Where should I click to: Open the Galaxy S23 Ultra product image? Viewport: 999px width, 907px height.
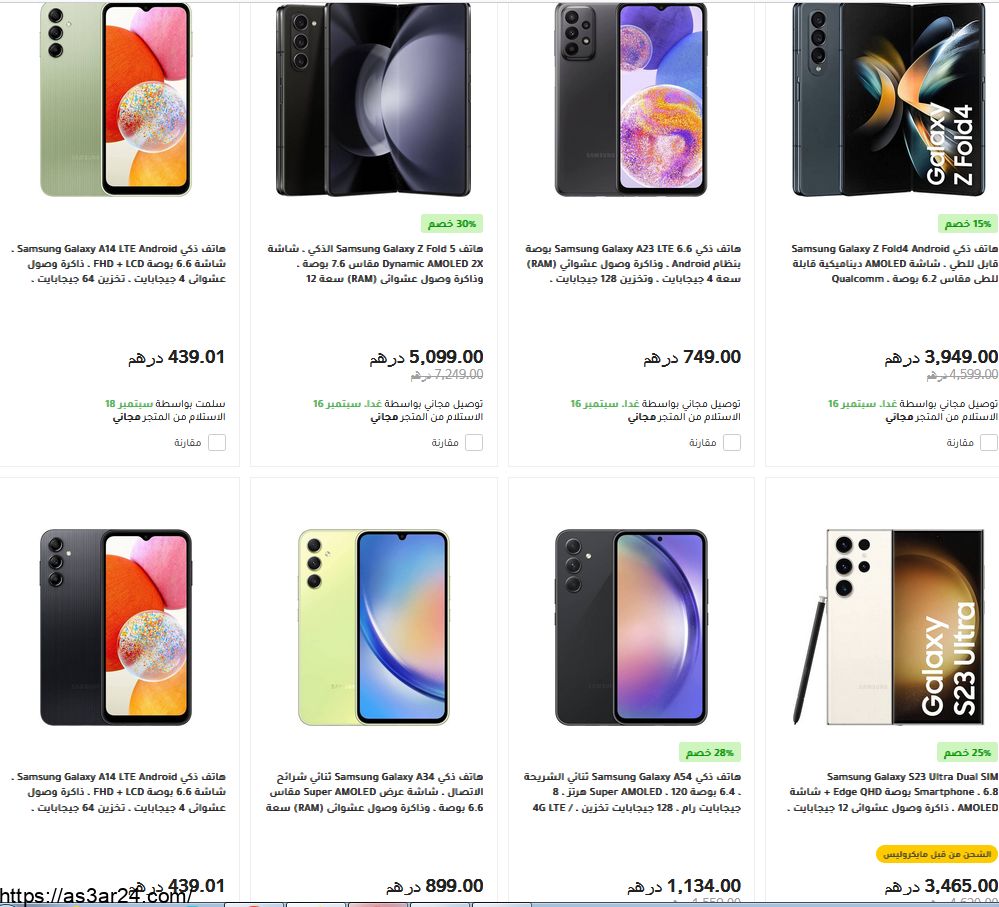(x=888, y=627)
